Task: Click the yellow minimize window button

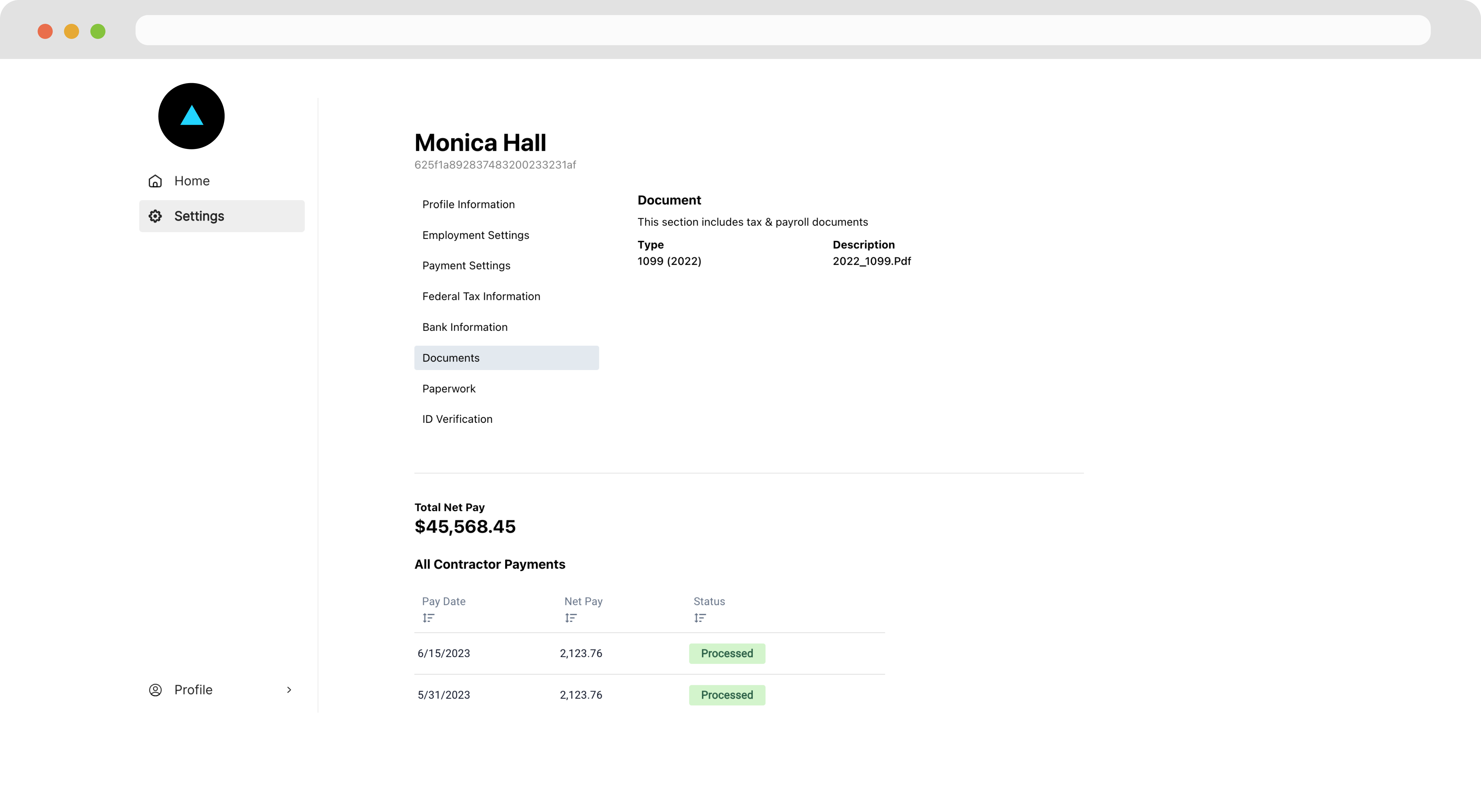Action: click(71, 31)
